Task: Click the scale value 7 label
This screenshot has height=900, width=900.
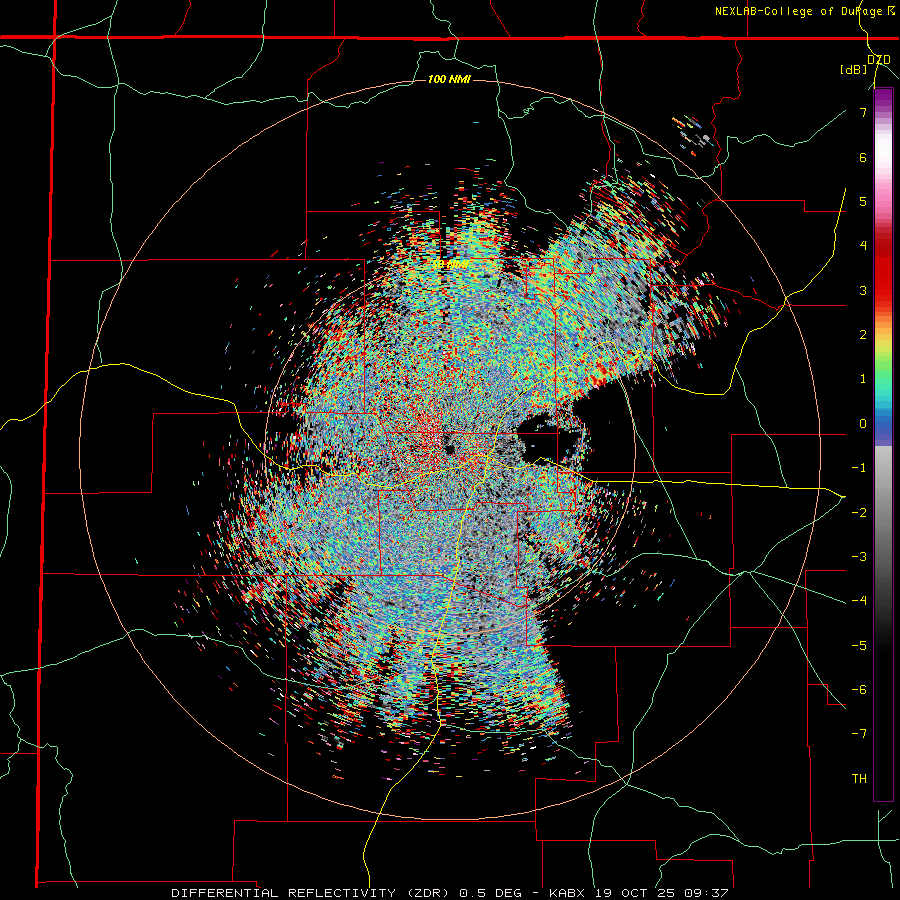Action: tap(863, 112)
